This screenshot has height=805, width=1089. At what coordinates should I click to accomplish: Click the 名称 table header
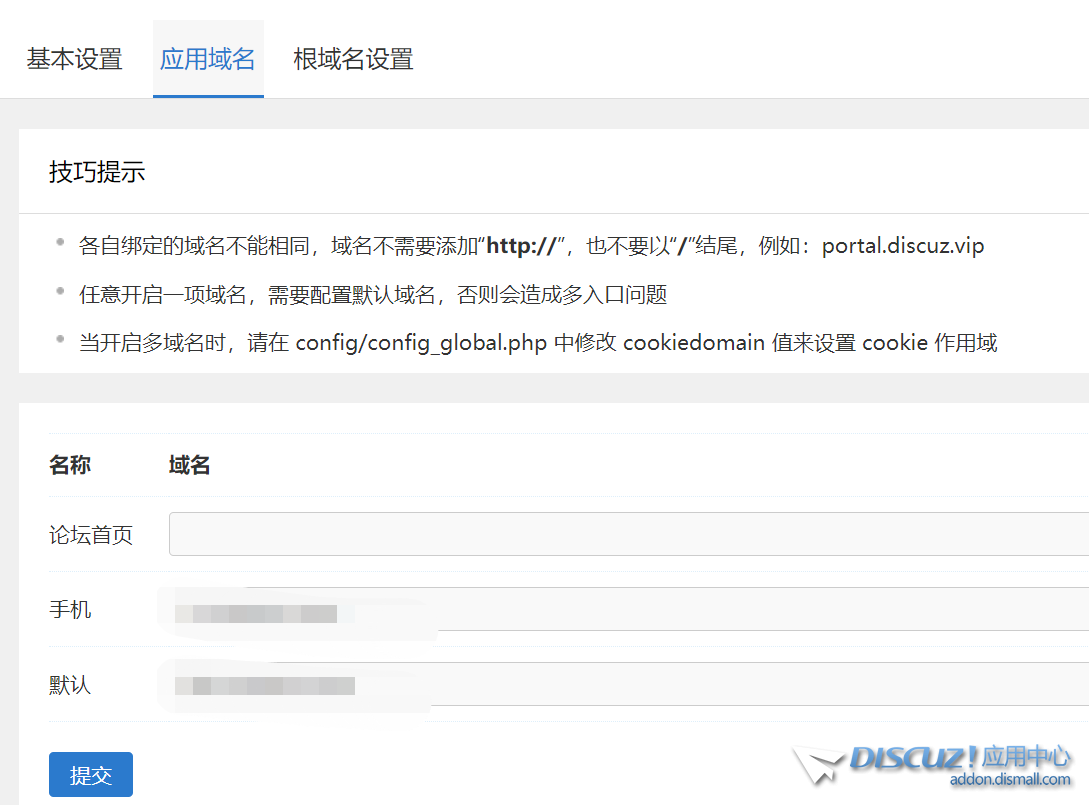69,465
